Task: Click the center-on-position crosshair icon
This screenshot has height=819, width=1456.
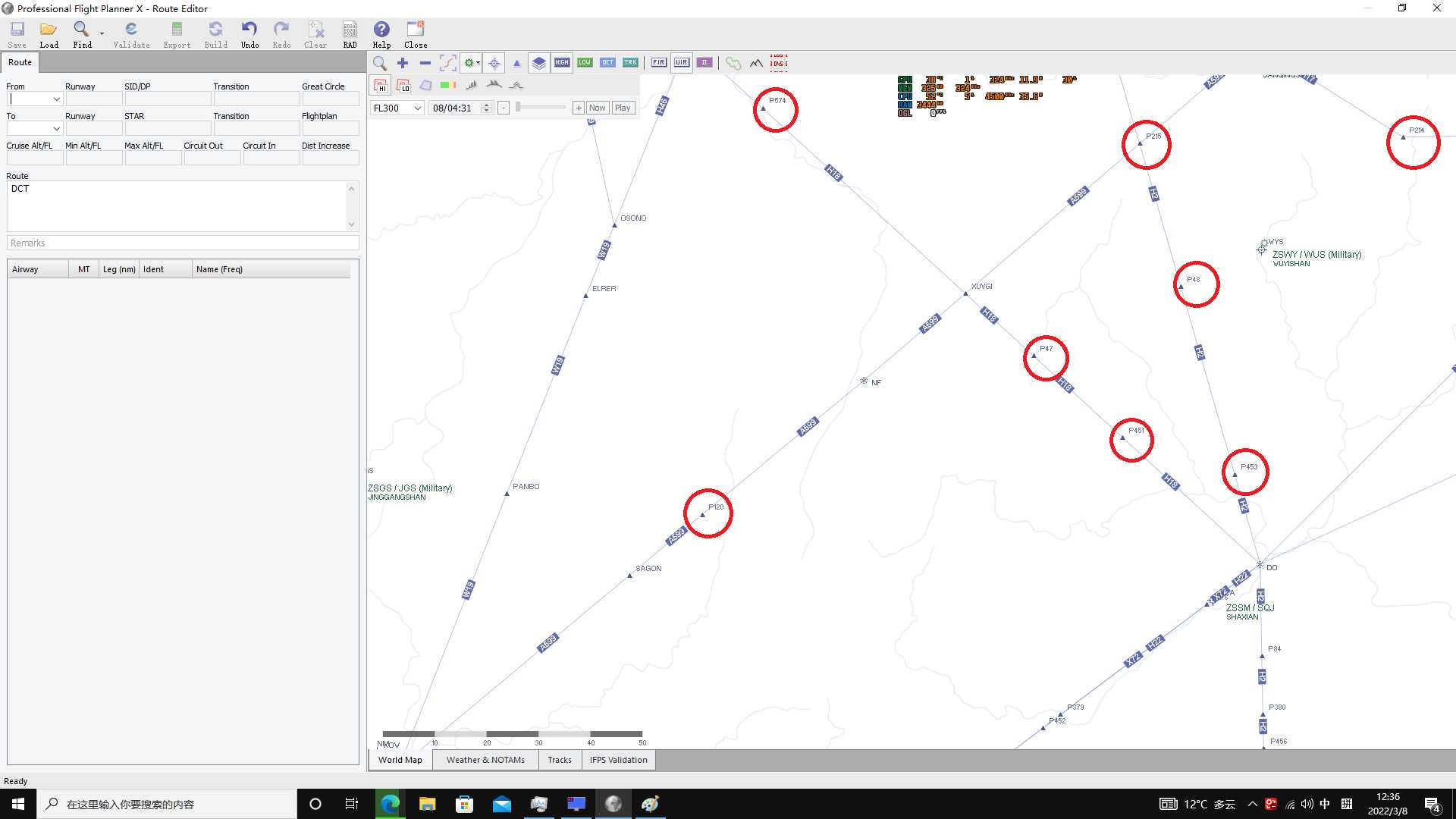Action: [494, 63]
